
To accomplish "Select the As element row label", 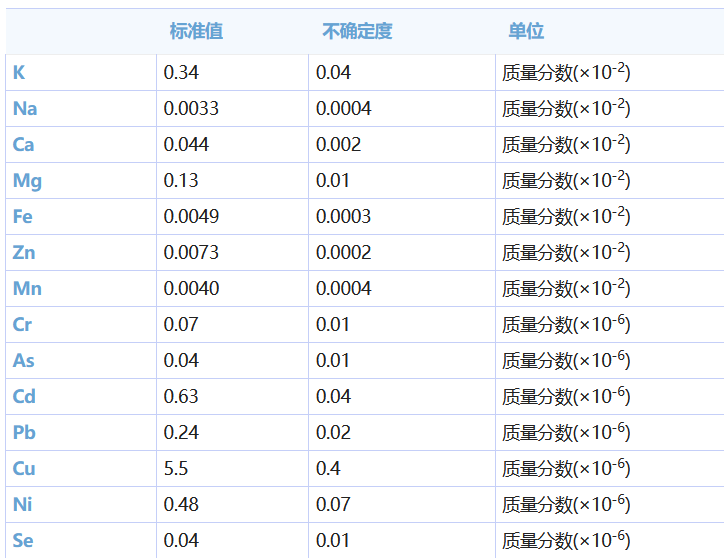I will coord(24,361).
